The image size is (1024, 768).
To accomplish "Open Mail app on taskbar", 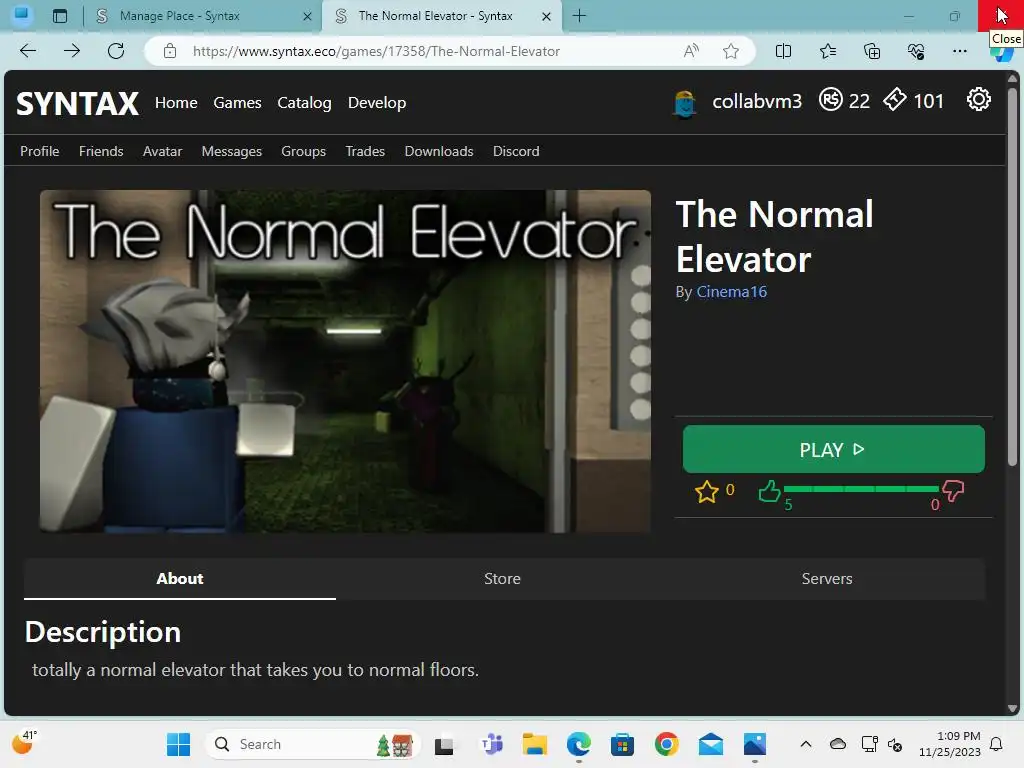I will (x=711, y=744).
